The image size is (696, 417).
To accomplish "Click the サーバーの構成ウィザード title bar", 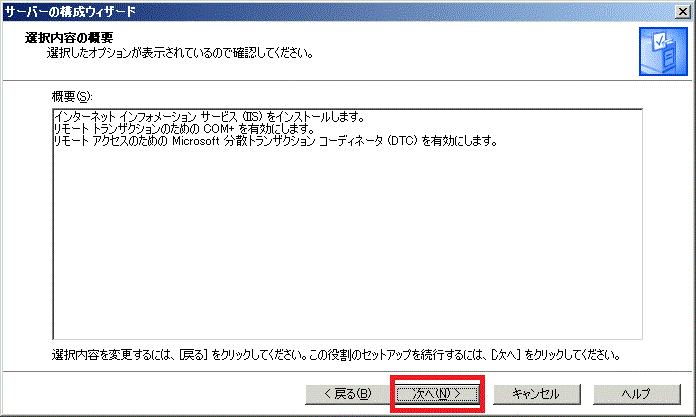I will [x=300, y=10].
